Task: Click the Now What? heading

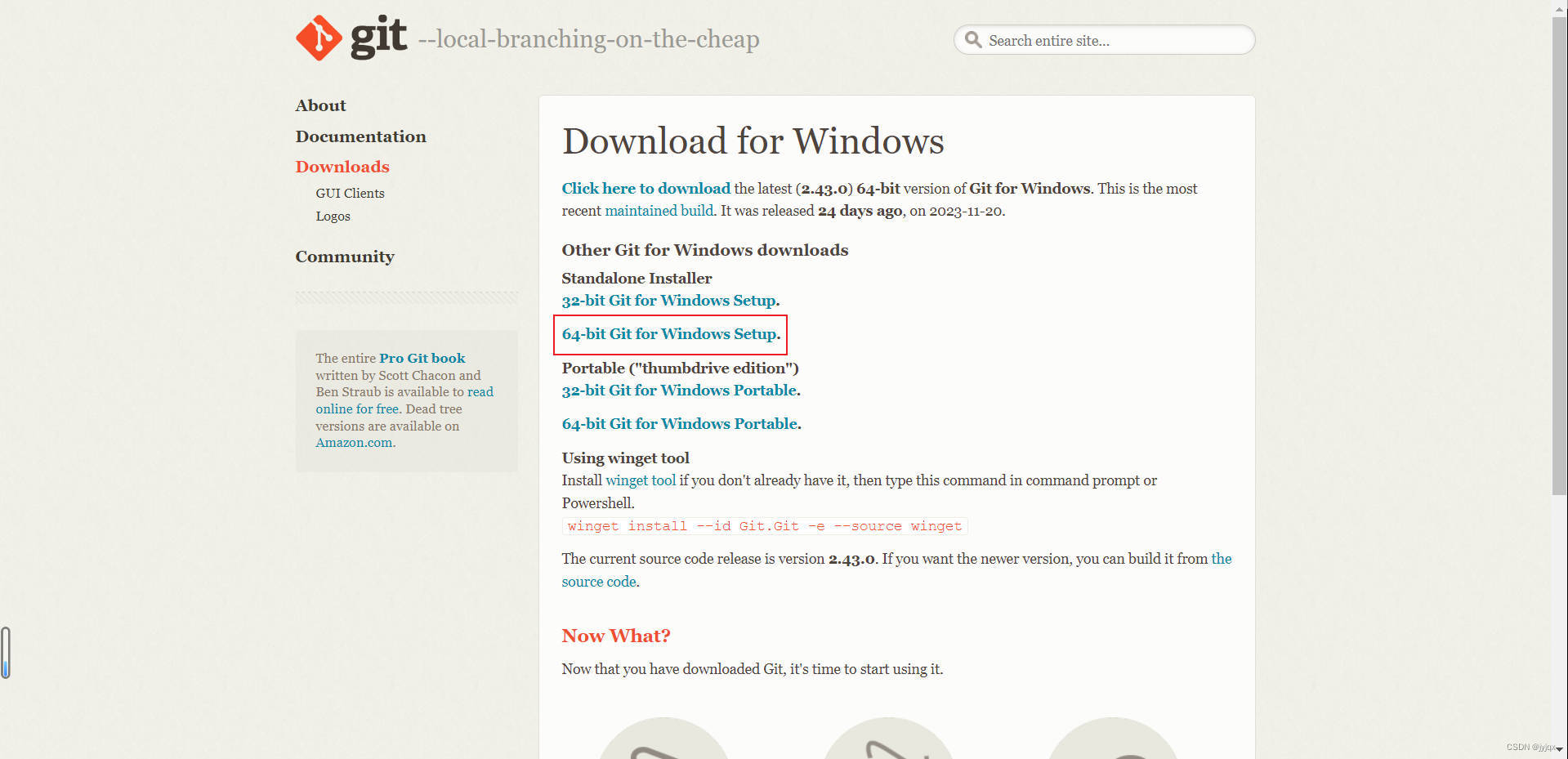Action: [x=616, y=636]
